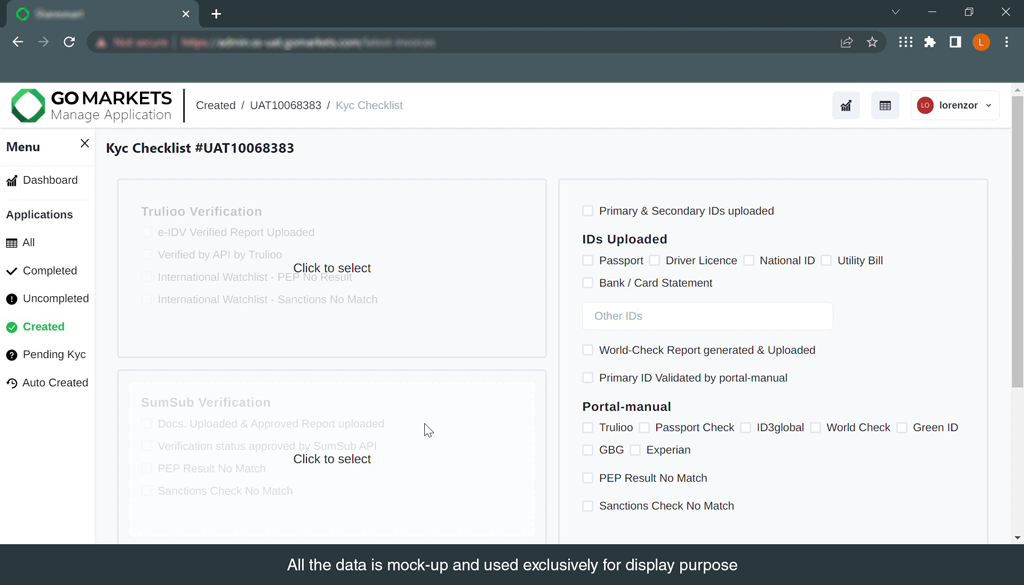1024x585 pixels.
Task: Open the table grid icon button in header
Action: [x=885, y=105]
